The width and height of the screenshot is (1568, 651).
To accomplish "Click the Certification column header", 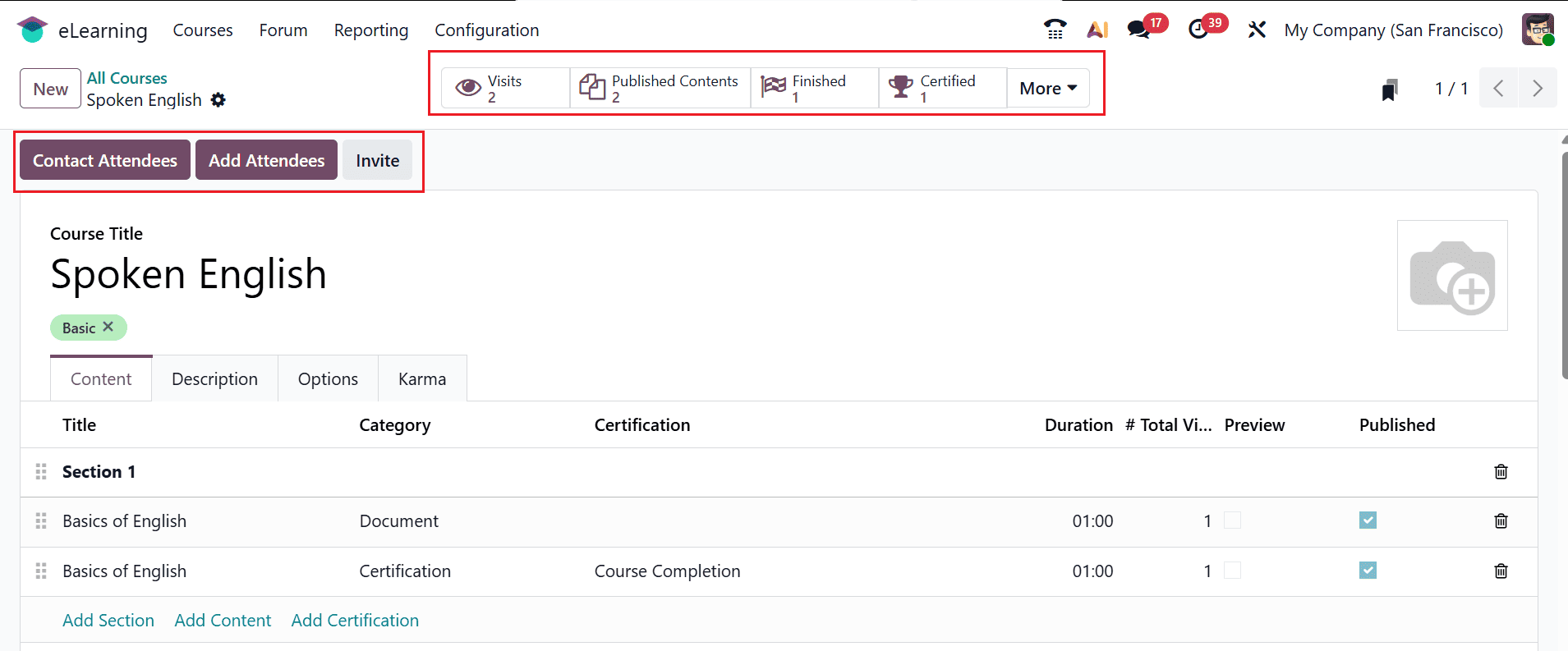I will coord(642,424).
